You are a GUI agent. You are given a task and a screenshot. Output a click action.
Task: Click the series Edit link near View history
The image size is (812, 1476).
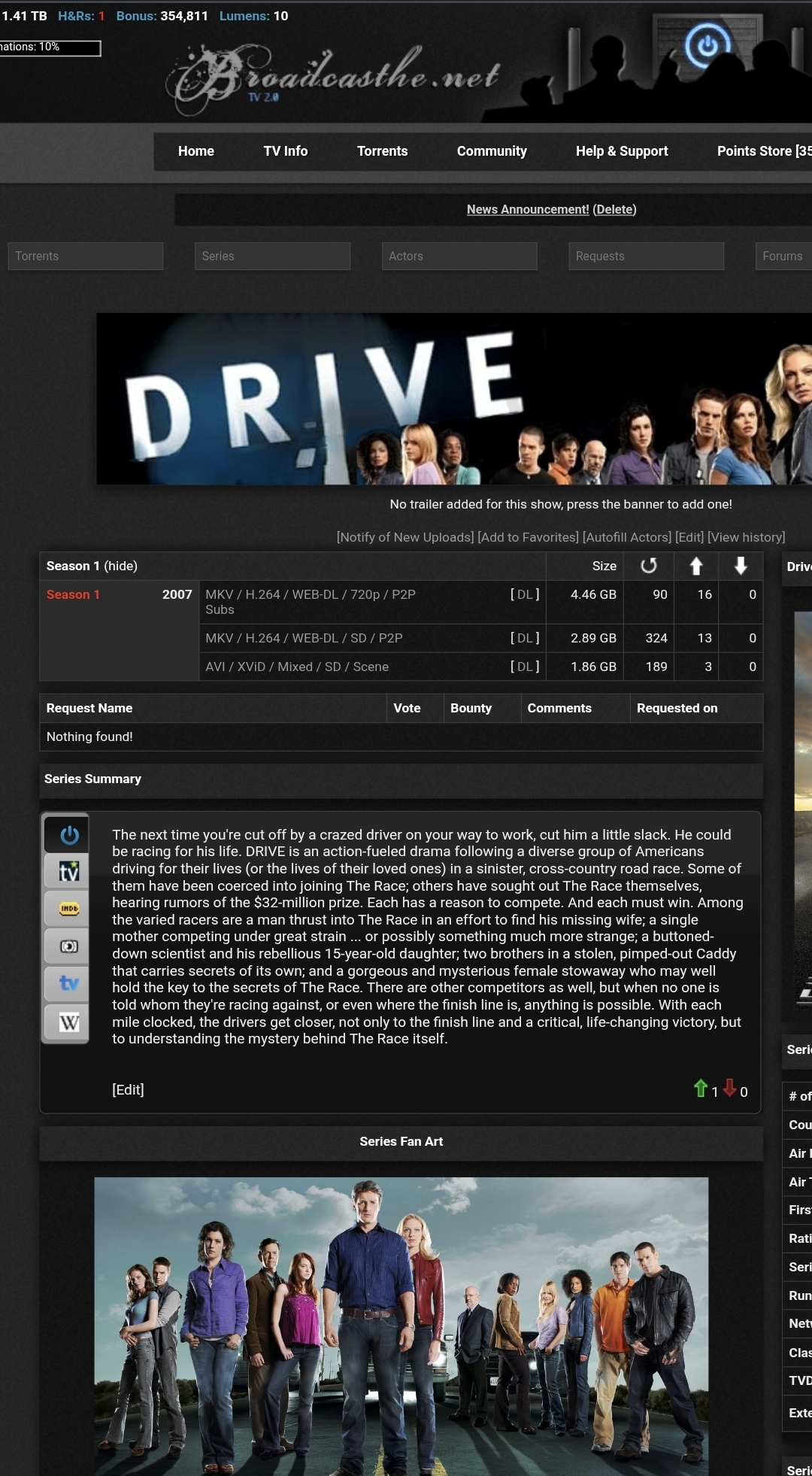[689, 537]
